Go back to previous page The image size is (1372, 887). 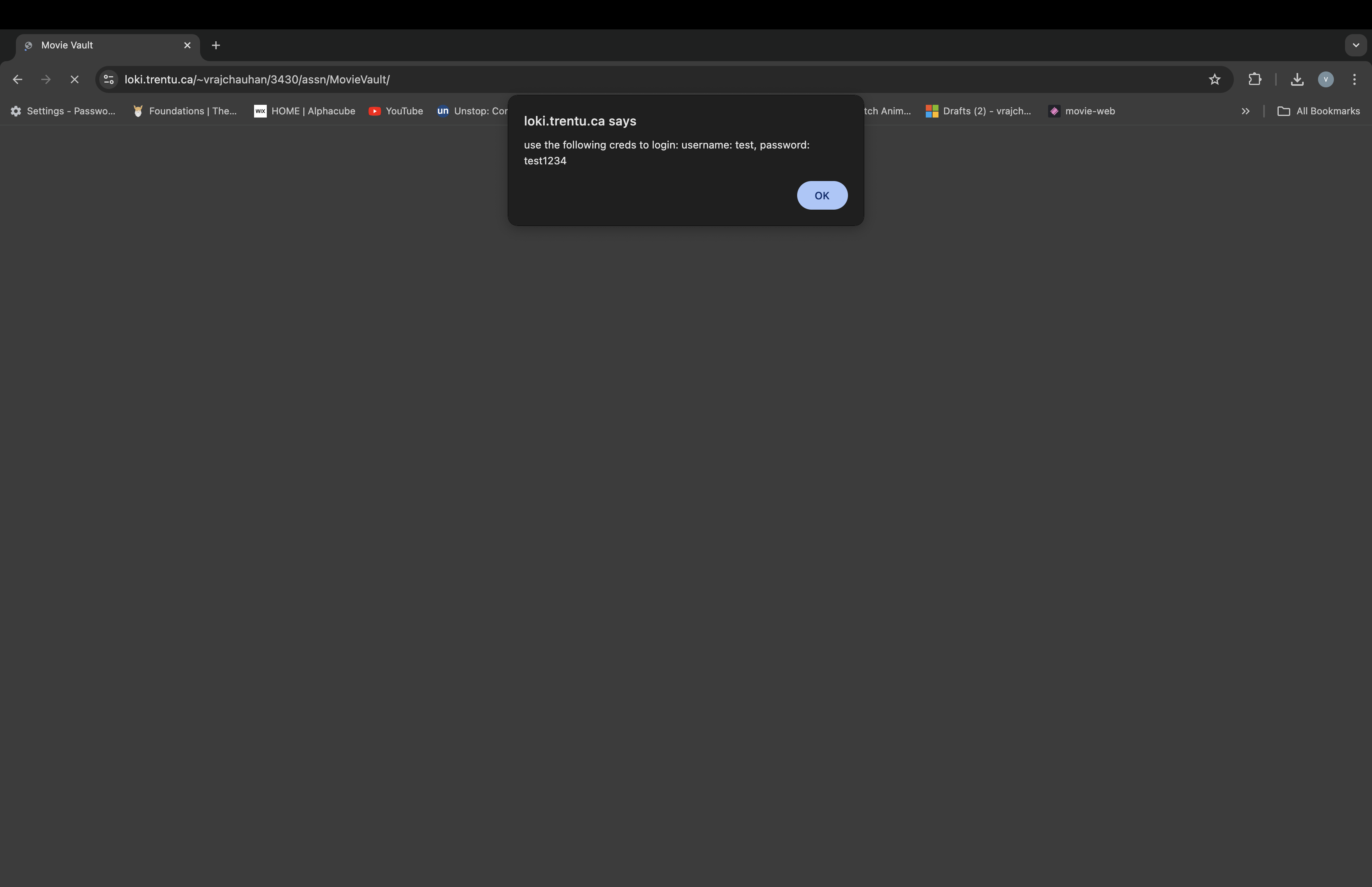(17, 79)
